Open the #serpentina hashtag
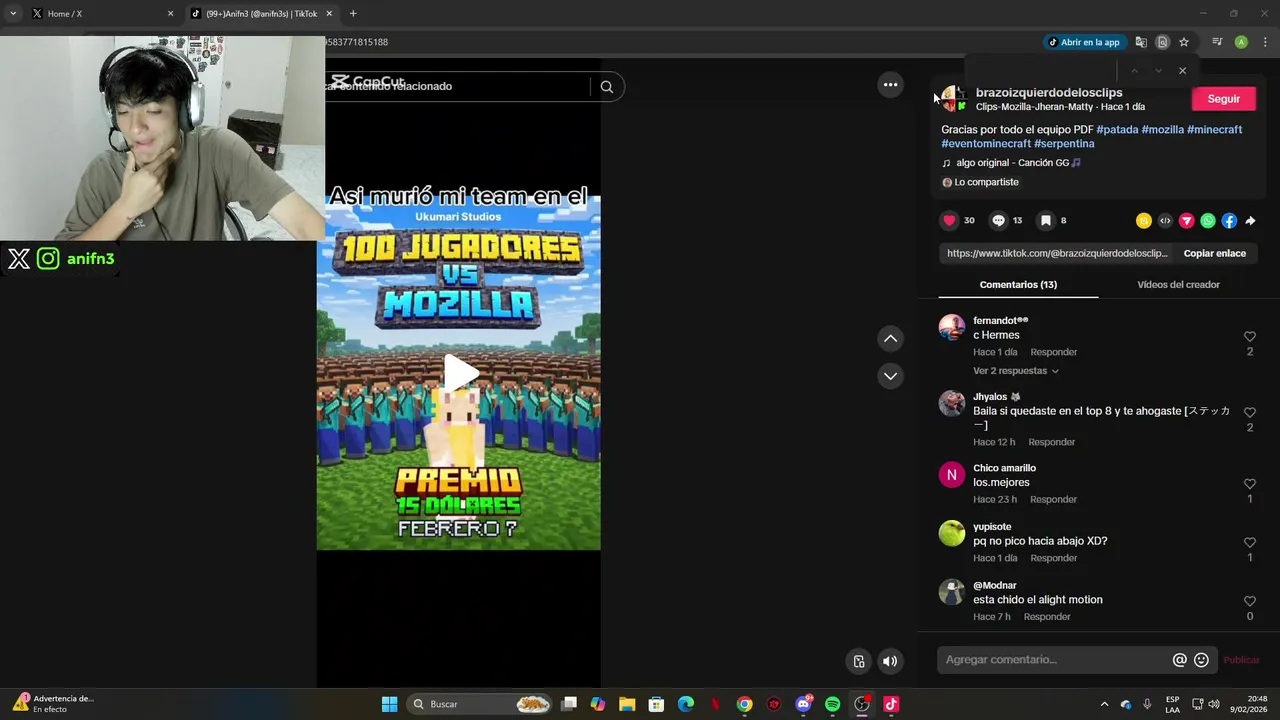Image resolution: width=1280 pixels, height=720 pixels. [1064, 144]
